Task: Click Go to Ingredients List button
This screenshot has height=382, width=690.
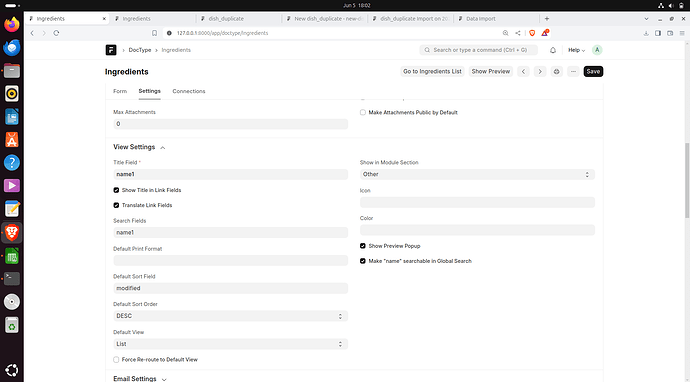Action: coord(432,71)
